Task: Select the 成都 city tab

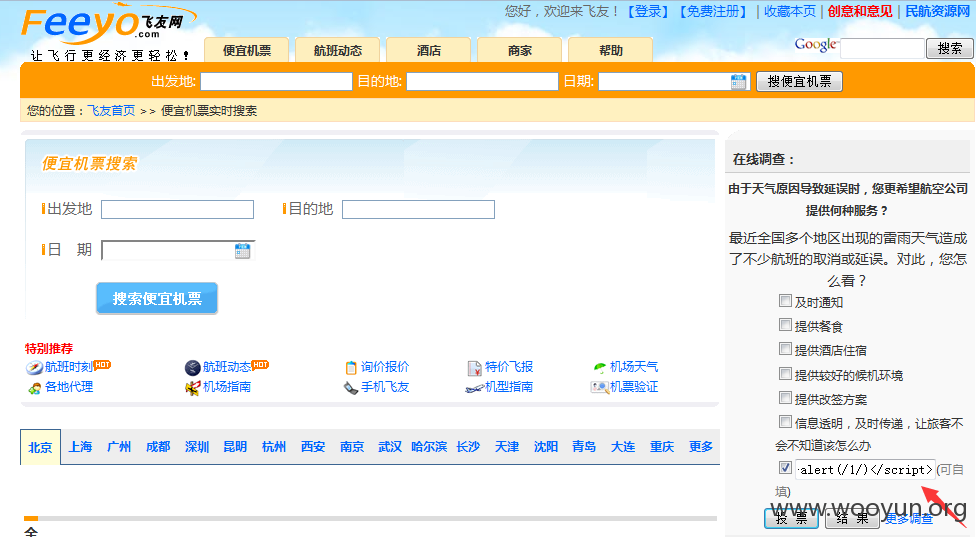Action: click(158, 447)
